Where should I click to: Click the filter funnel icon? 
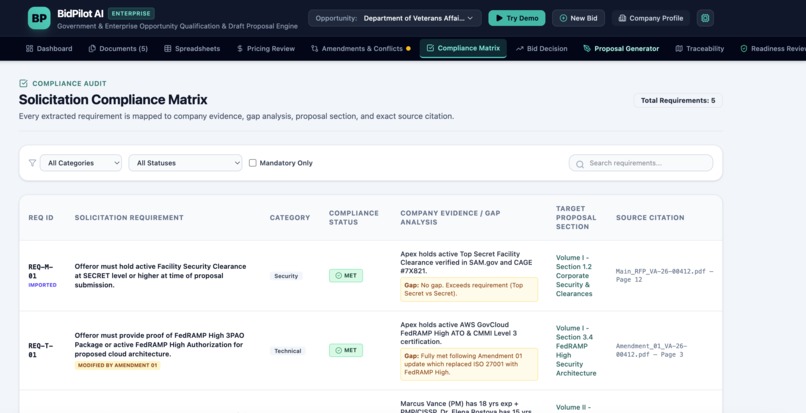32,163
